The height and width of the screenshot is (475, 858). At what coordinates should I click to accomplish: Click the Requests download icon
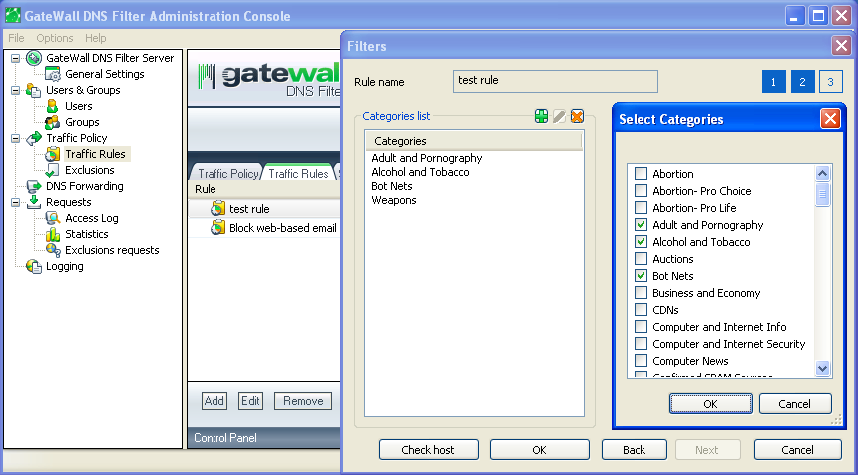tap(34, 202)
